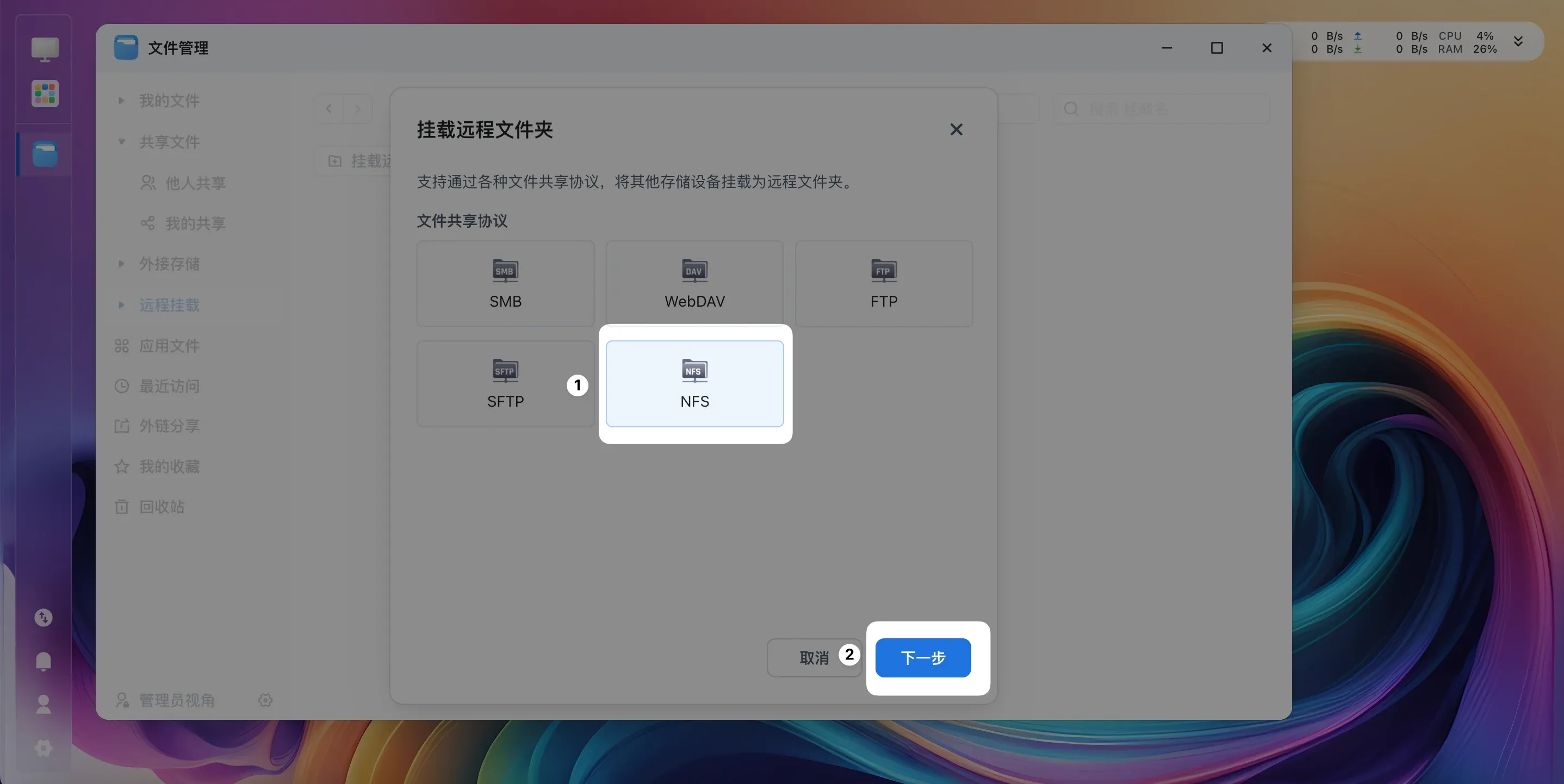This screenshot has height=784, width=1564.
Task: Open the user profile icon in dock
Action: pos(43,705)
